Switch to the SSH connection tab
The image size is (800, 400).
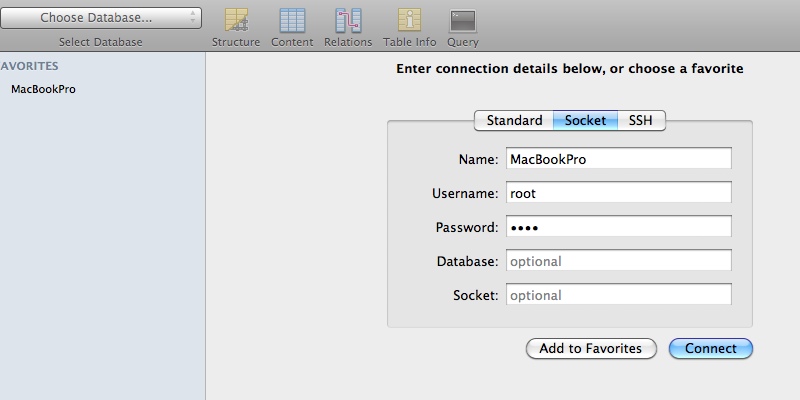click(x=641, y=120)
